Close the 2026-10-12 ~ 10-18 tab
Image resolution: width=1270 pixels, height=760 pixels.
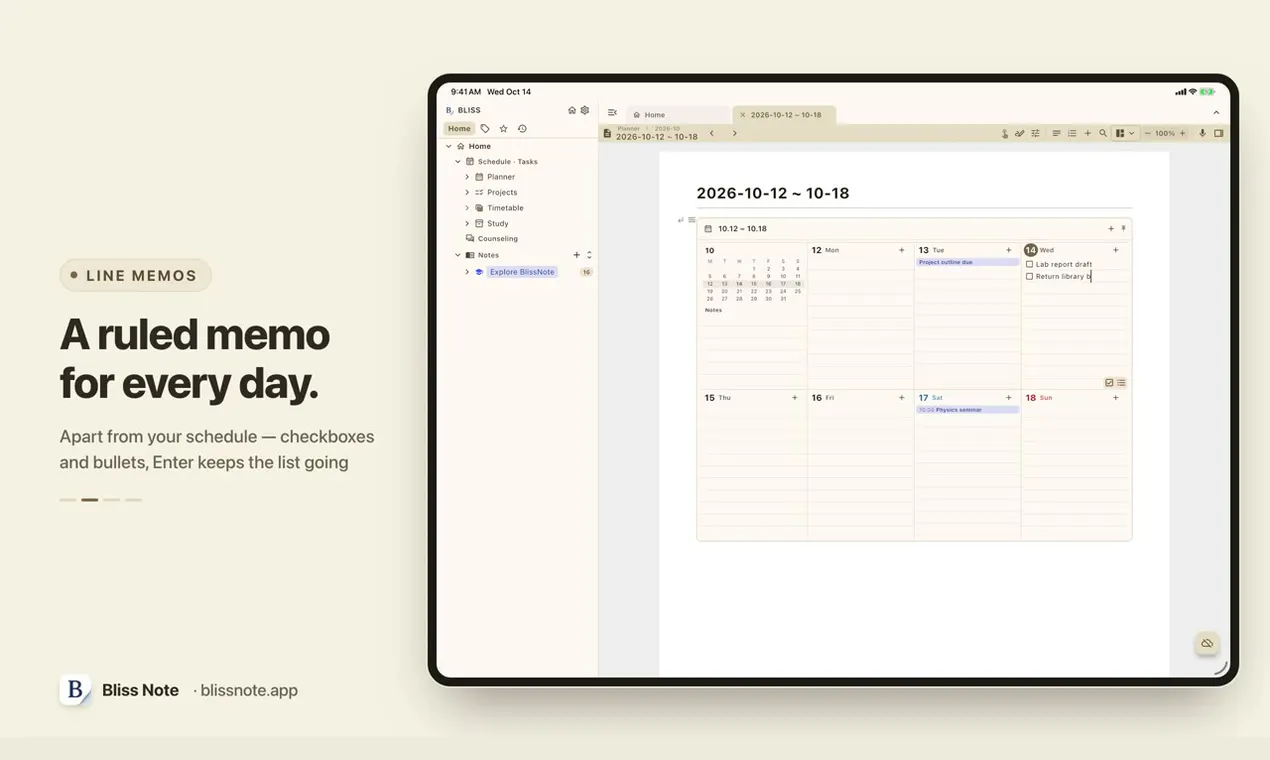point(743,115)
